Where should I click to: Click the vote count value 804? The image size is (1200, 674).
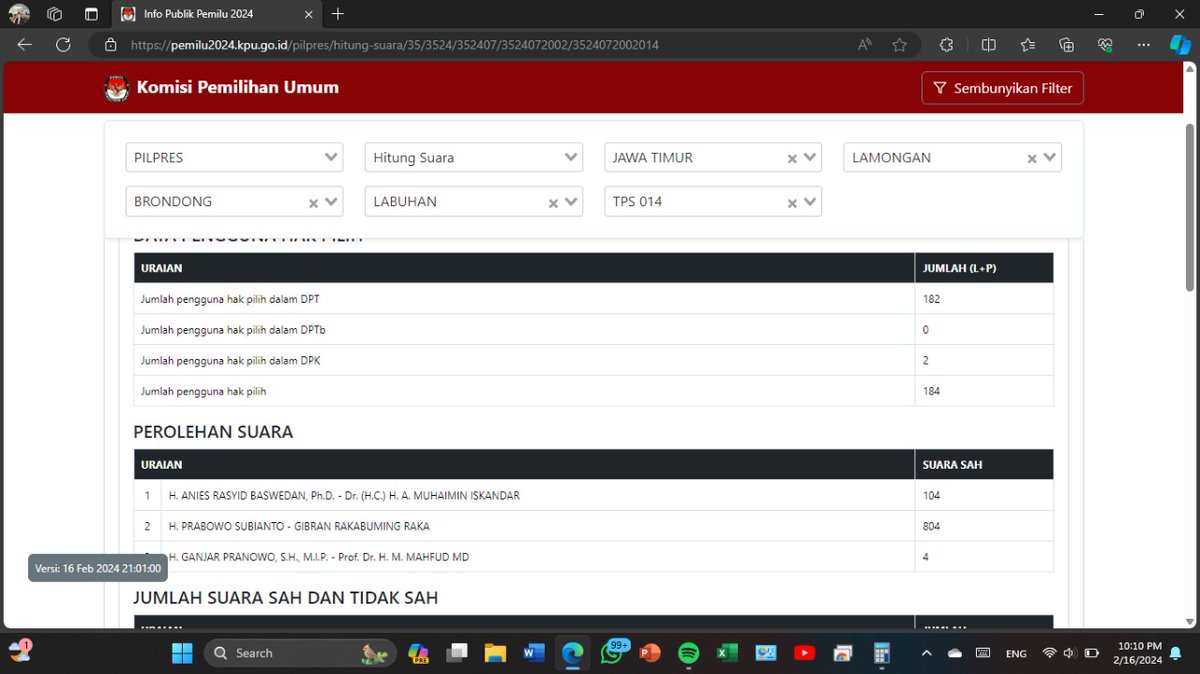(931, 526)
